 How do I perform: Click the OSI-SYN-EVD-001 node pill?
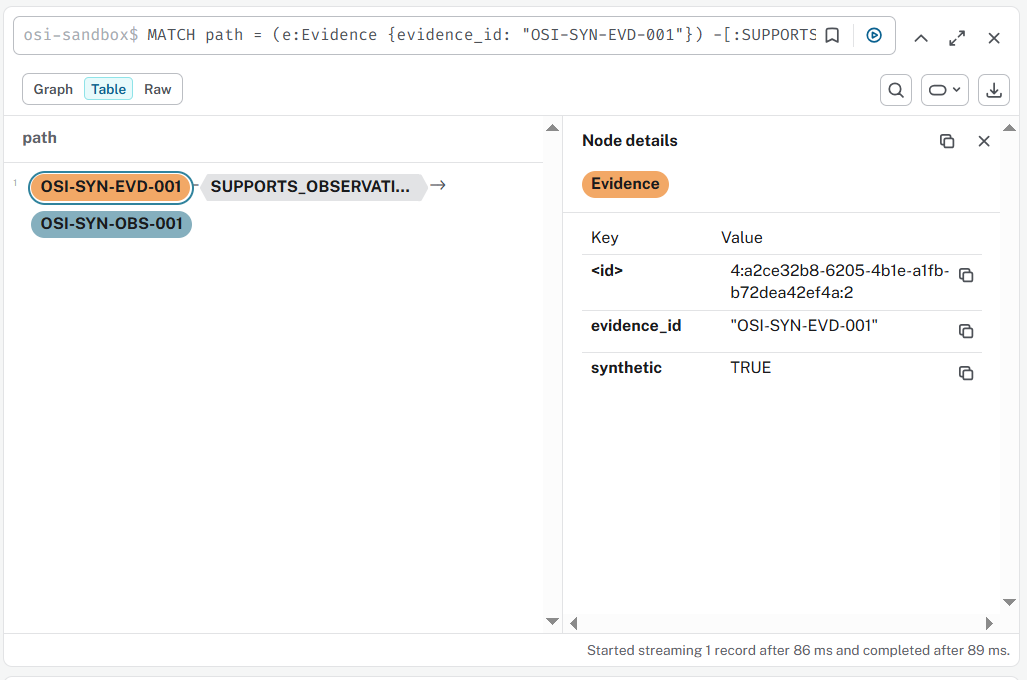[x=111, y=187]
